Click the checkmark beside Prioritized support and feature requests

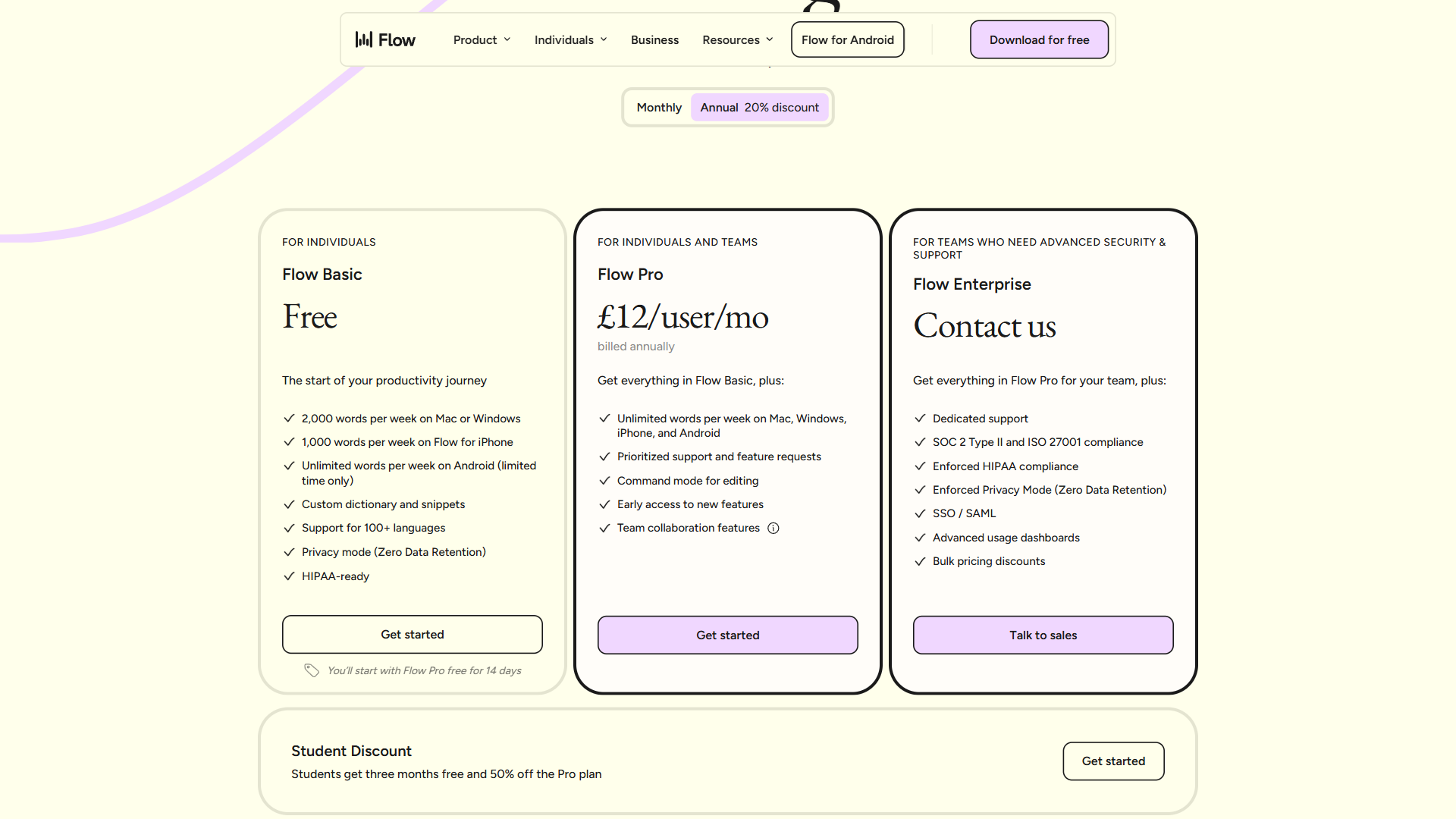pos(604,457)
